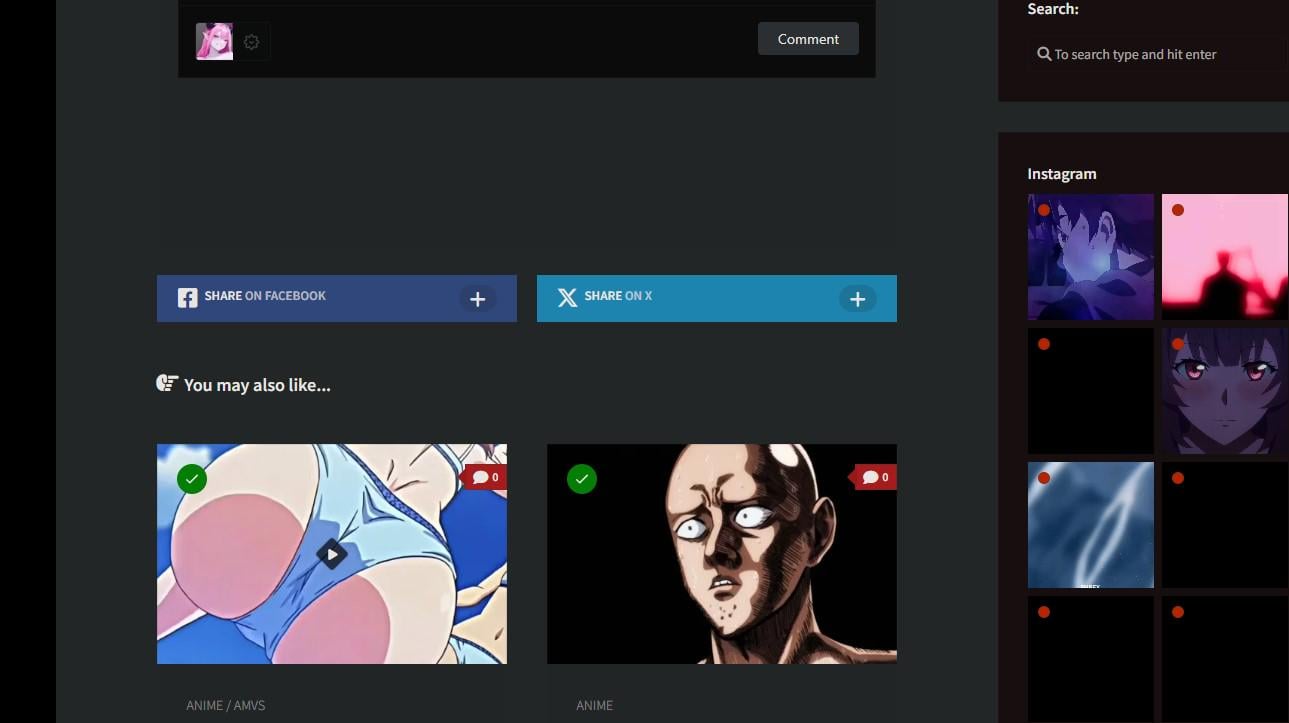Open the pink silhouette Instagram thumbnail
This screenshot has height=723, width=1289.
tap(1224, 257)
